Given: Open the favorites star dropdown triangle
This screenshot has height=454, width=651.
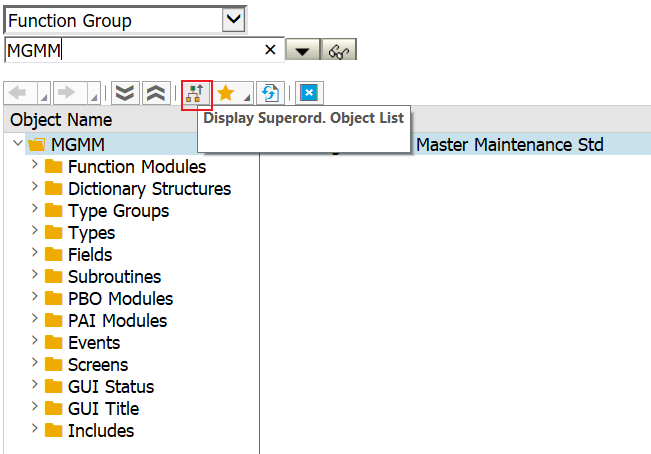Looking at the screenshot, I should 247,97.
